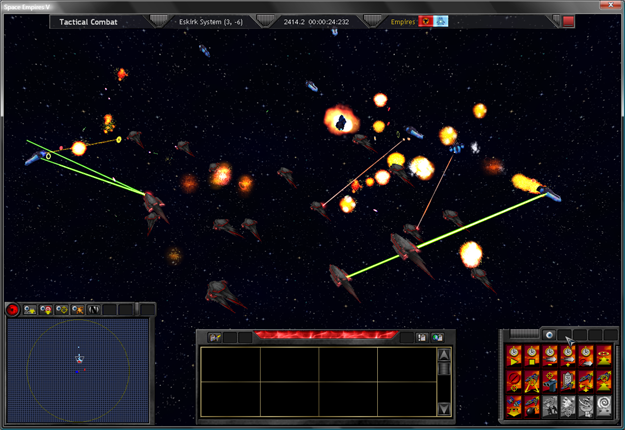Click the globe clipboard report icon
Image resolution: width=625 pixels, height=430 pixels.
(438, 338)
